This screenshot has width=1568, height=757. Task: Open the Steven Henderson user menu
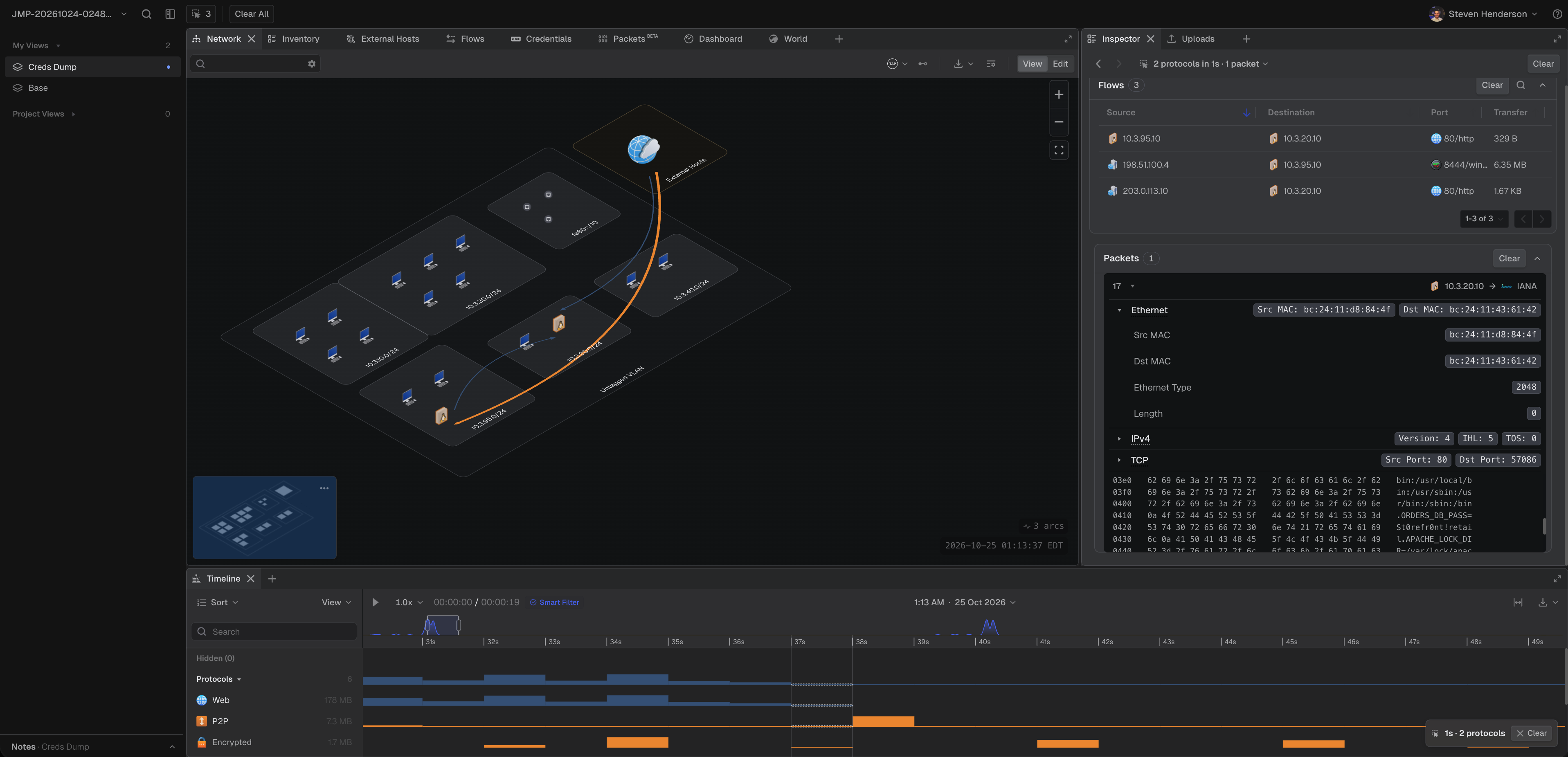[1483, 14]
